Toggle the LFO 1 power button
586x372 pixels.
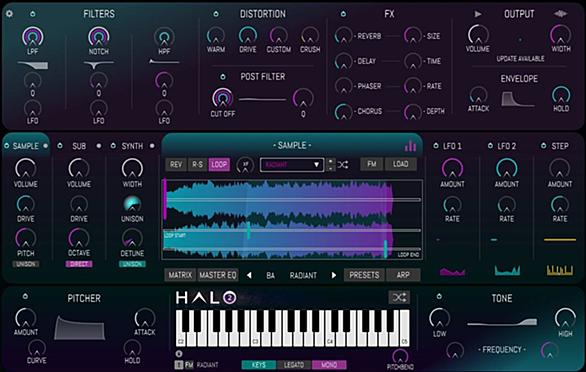pos(436,146)
